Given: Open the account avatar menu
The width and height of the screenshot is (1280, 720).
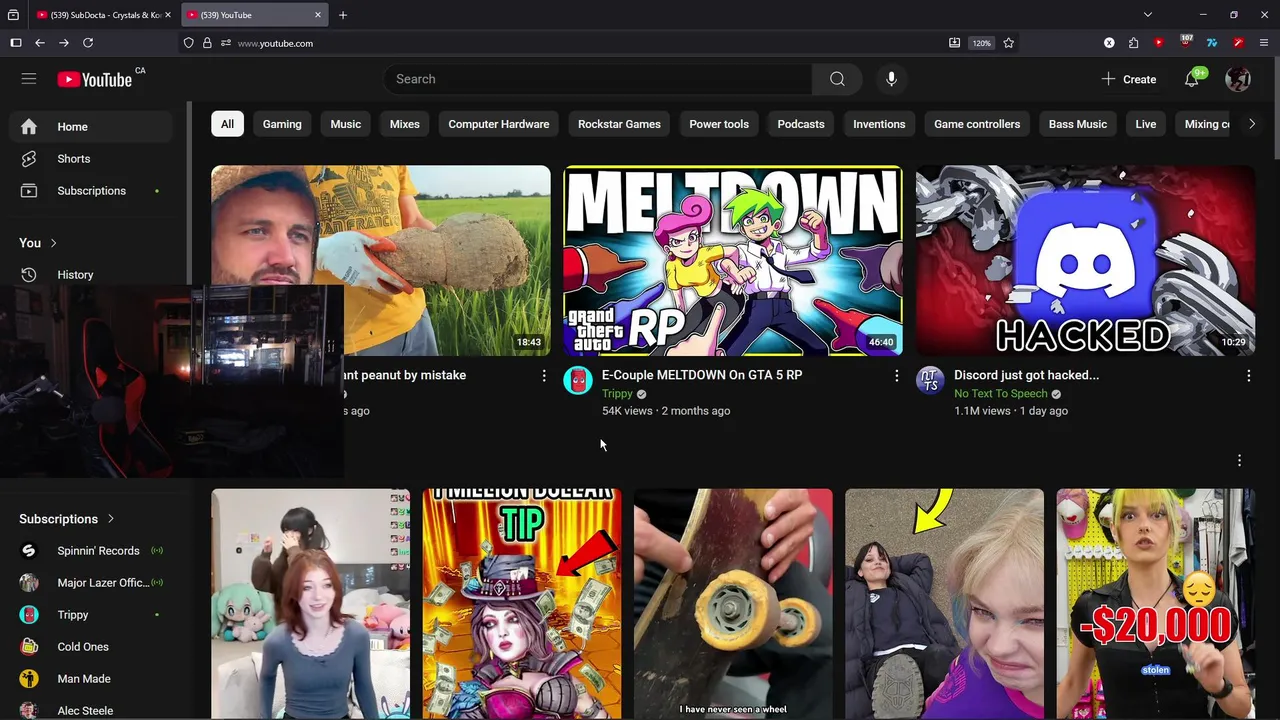Looking at the screenshot, I should tap(1238, 79).
